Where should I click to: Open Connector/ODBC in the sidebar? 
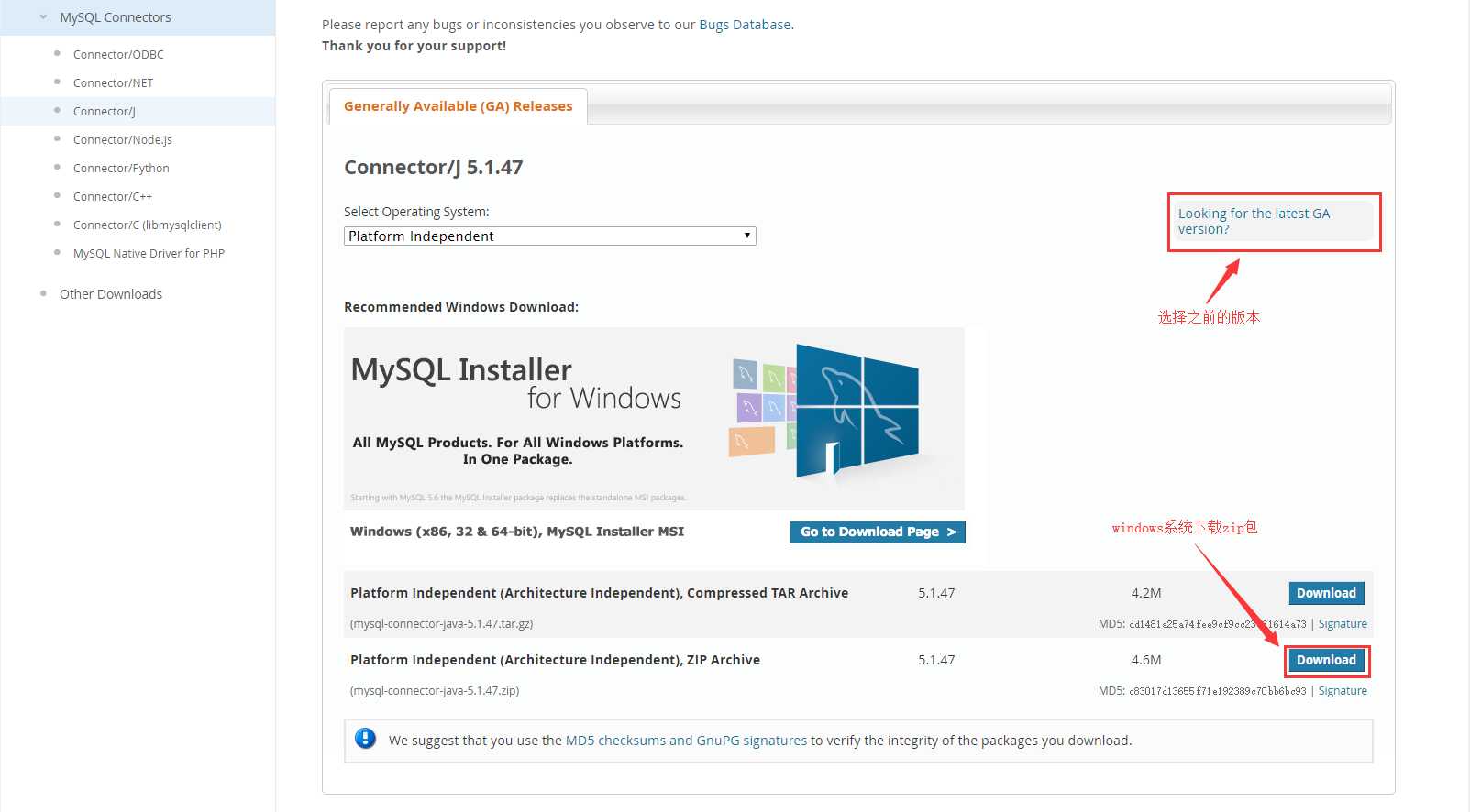point(118,54)
